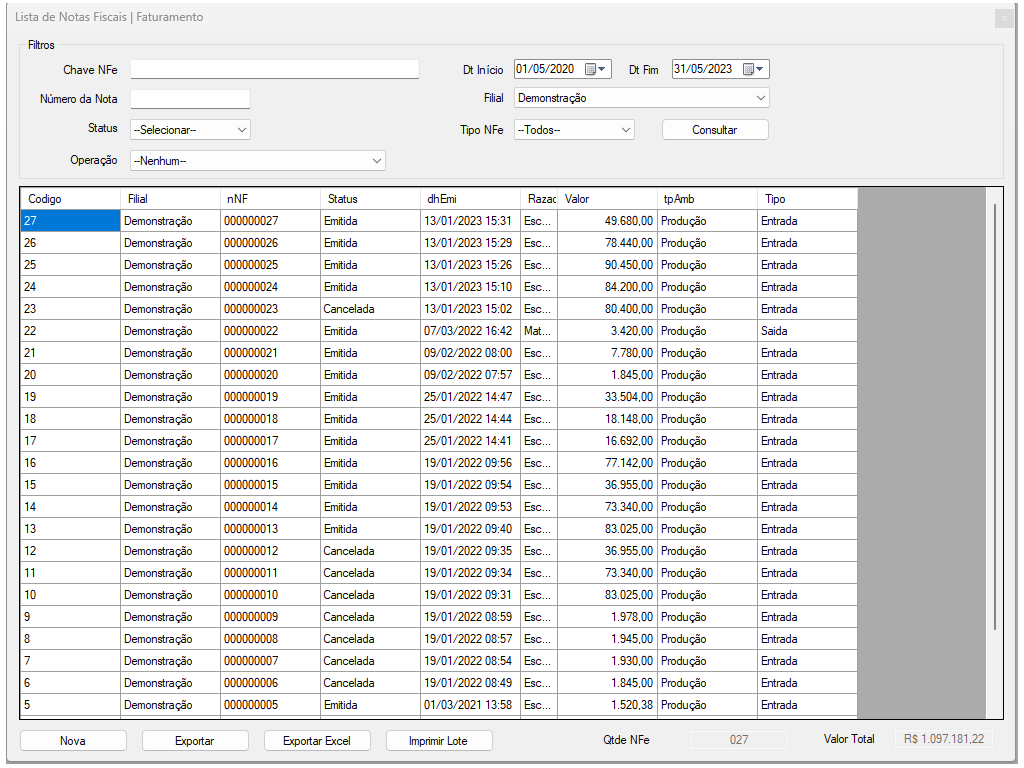Click the Imprimir Lote button
This screenshot has height=768, width=1024.
[x=437, y=741]
